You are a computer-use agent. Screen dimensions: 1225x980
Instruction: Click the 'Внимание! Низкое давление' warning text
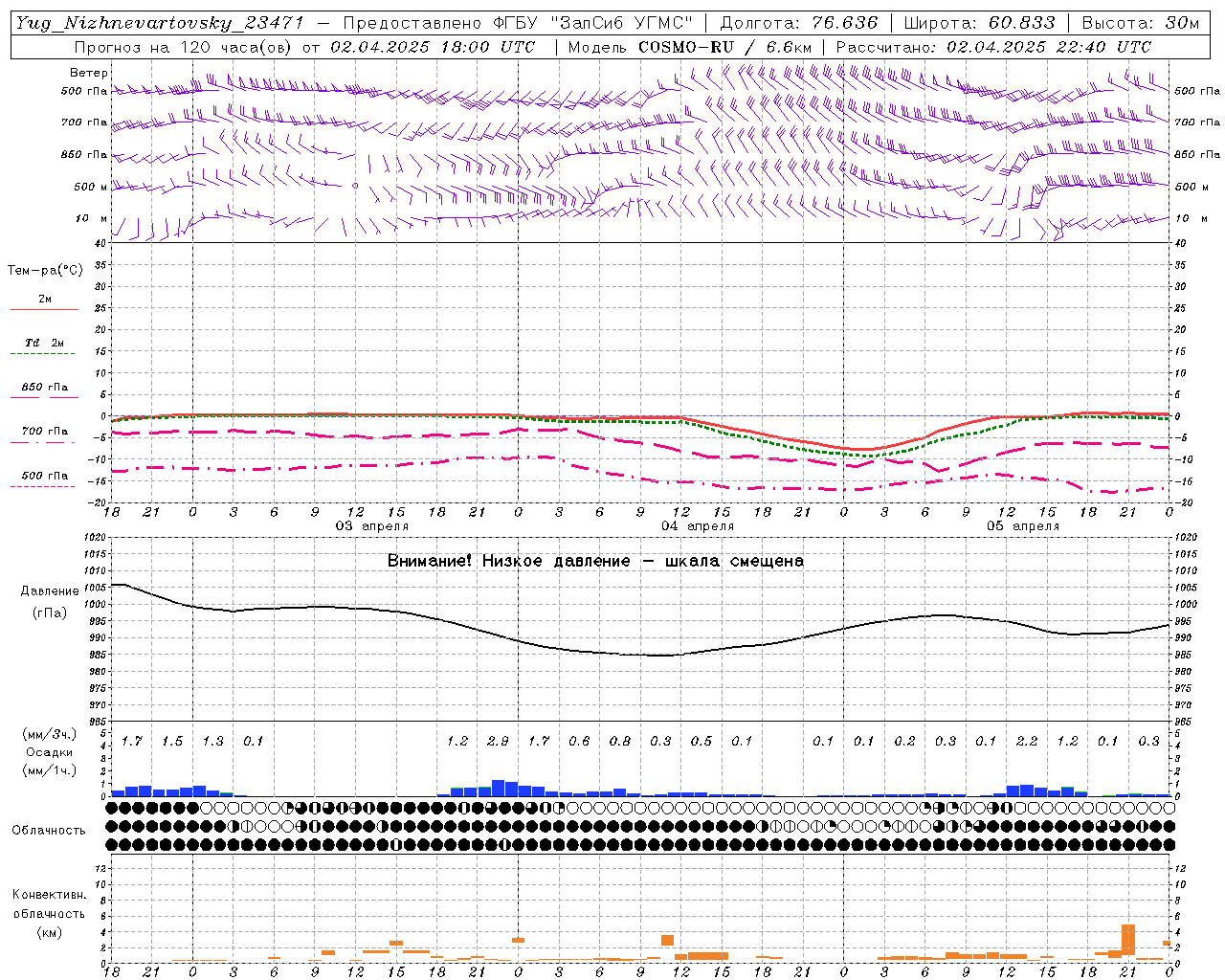[x=508, y=561]
